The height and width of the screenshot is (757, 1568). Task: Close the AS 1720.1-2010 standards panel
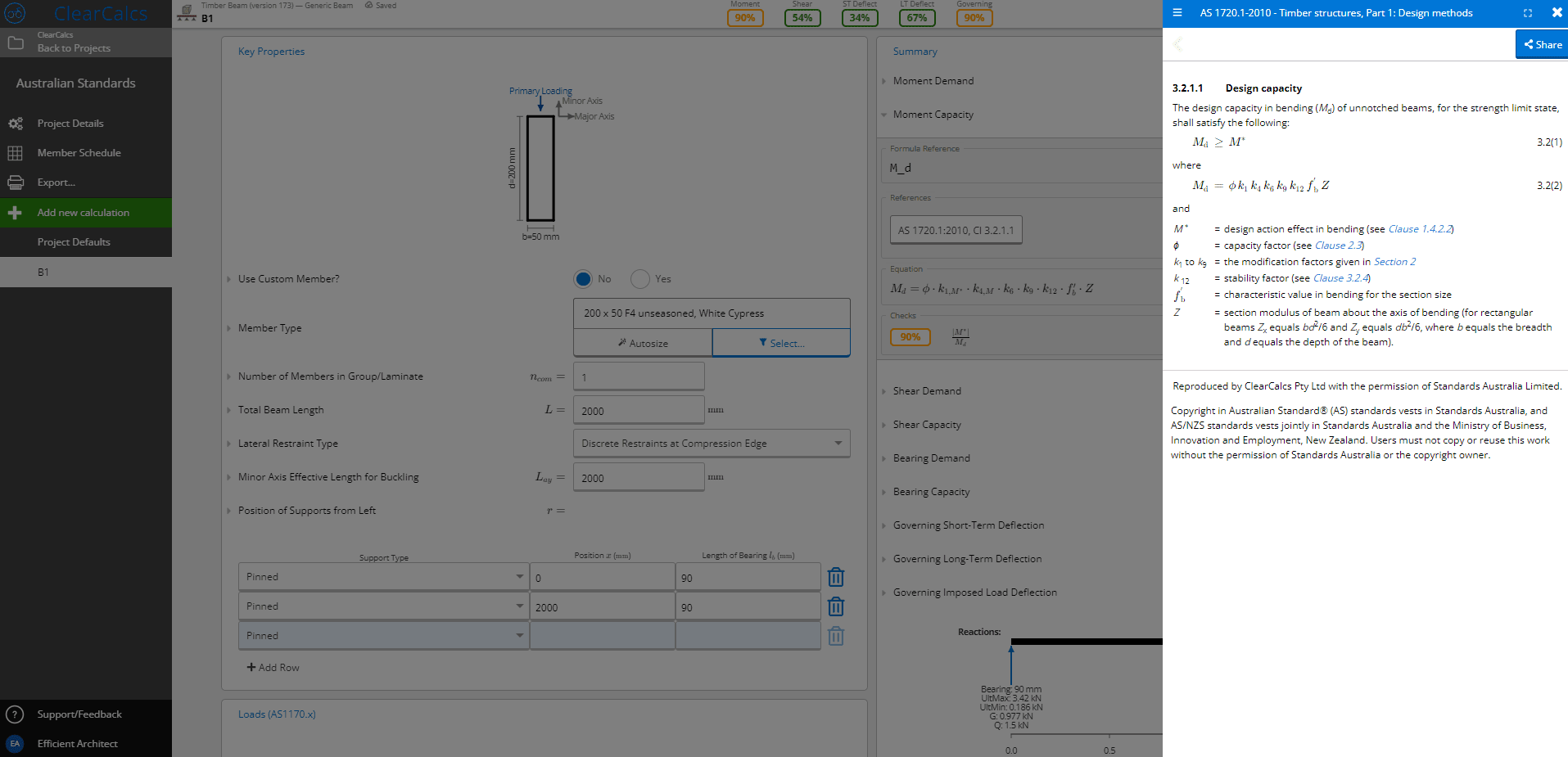pos(1557,12)
